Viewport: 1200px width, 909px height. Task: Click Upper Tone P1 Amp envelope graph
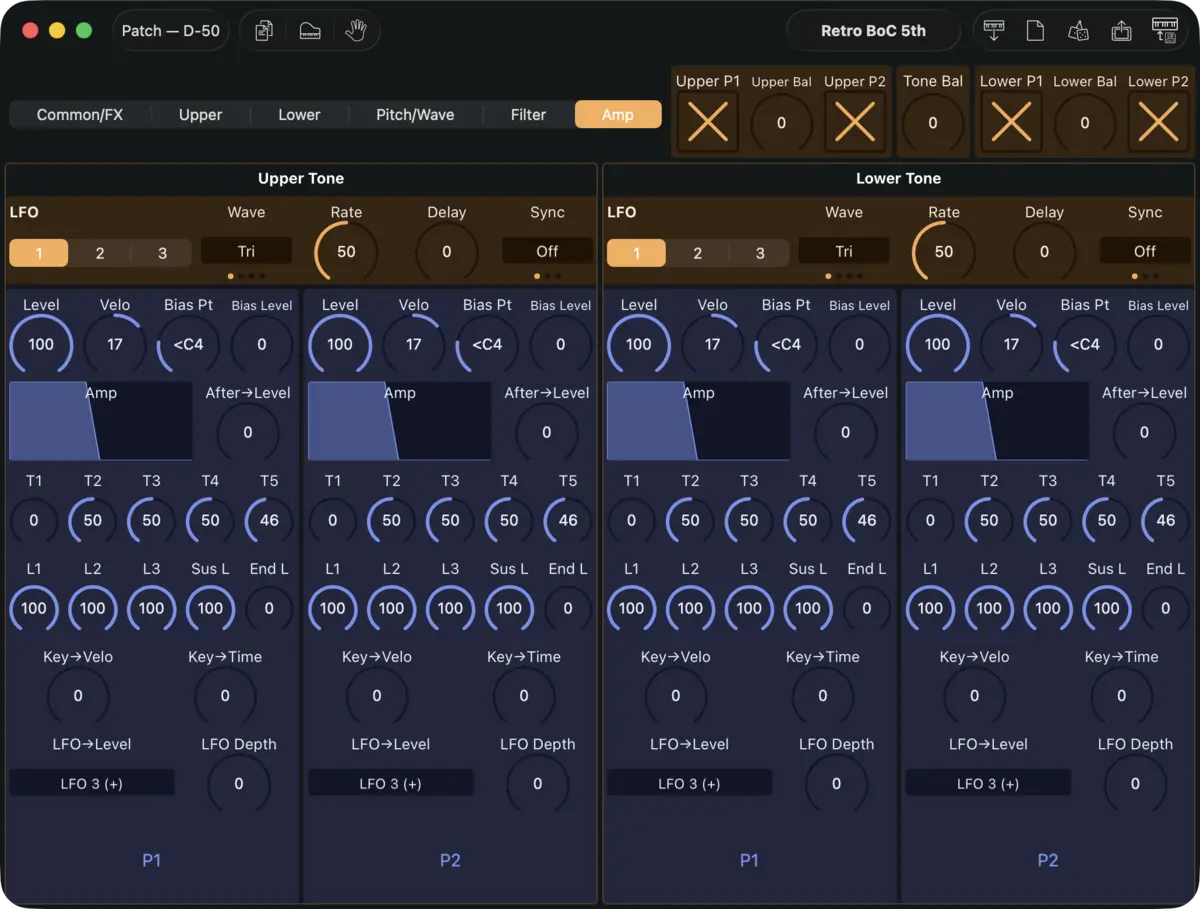[101, 420]
